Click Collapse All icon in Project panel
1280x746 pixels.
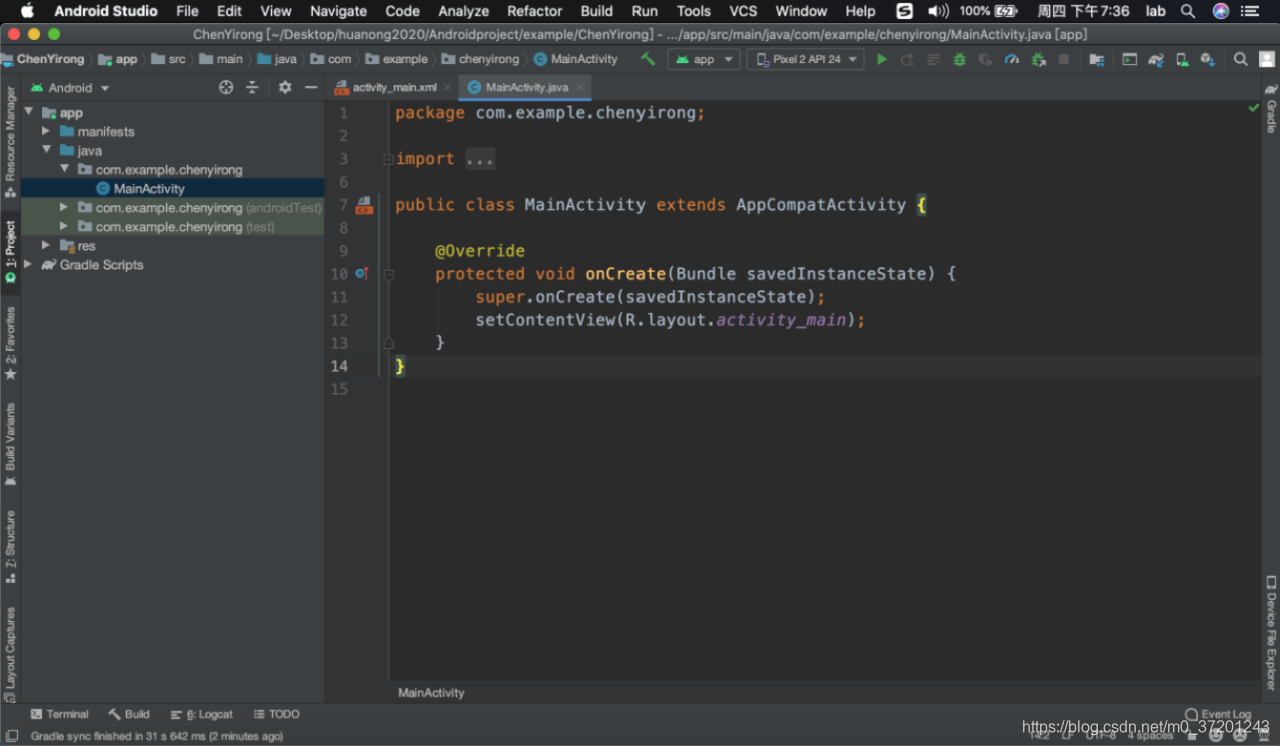(252, 87)
